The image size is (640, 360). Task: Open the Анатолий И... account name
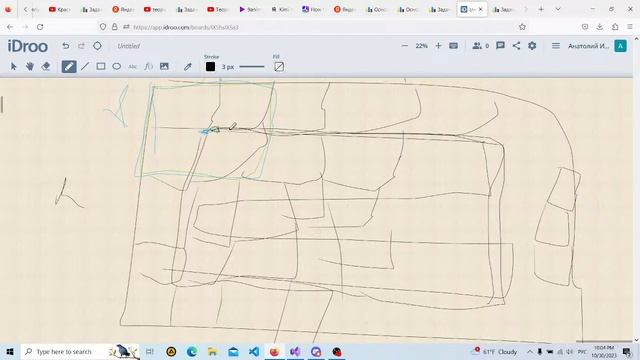click(x=588, y=46)
